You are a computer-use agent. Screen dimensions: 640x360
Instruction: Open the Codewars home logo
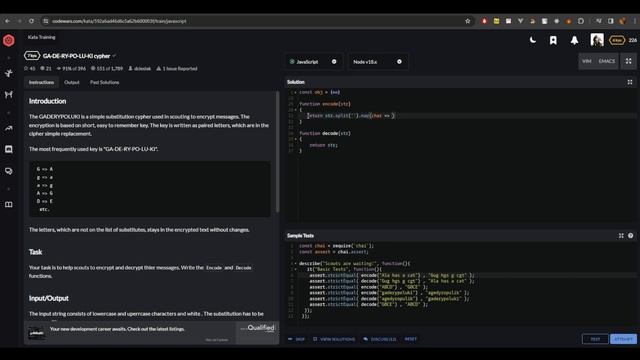pos(9,40)
